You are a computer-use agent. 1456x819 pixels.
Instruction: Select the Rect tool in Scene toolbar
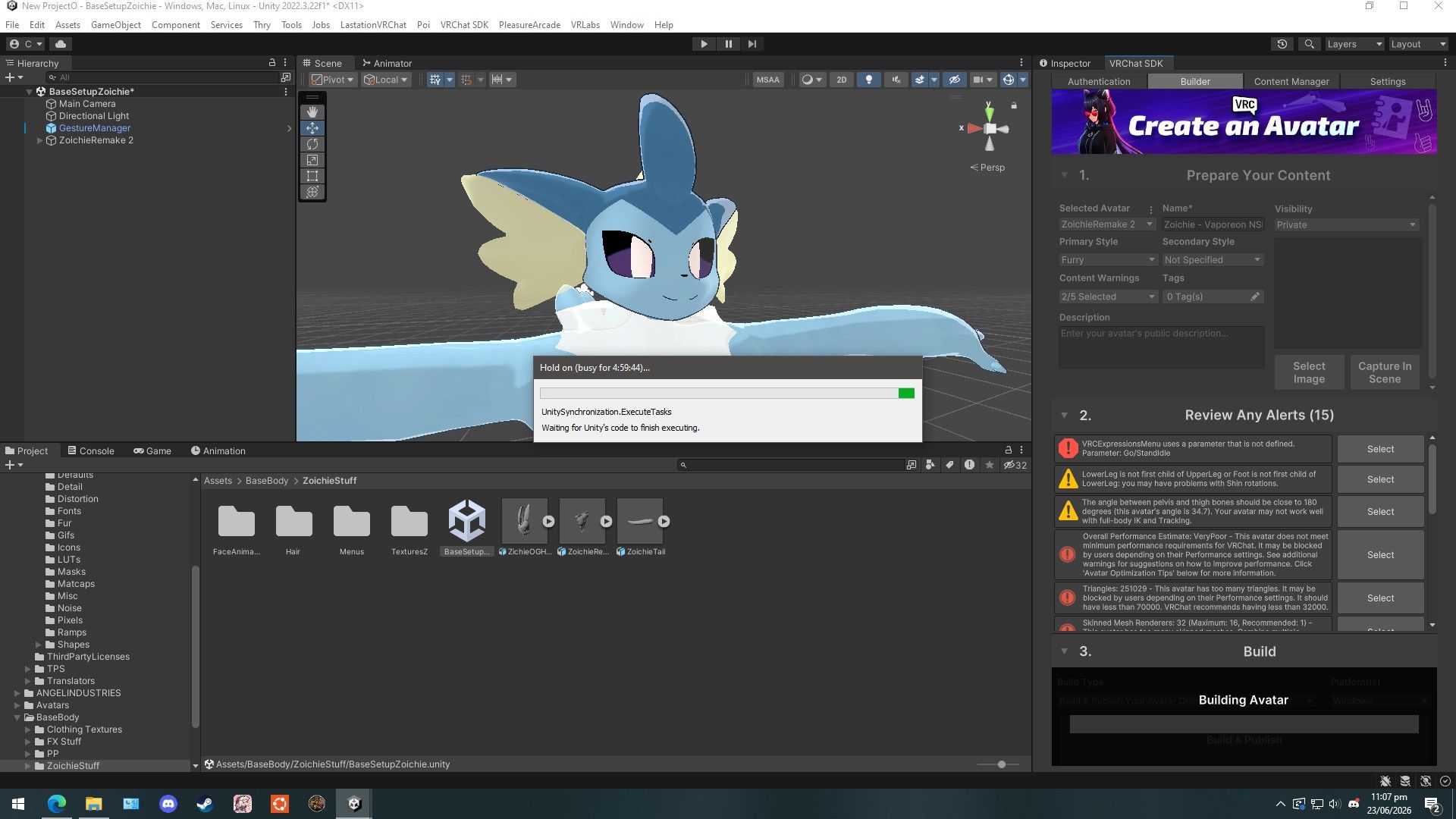click(x=312, y=176)
